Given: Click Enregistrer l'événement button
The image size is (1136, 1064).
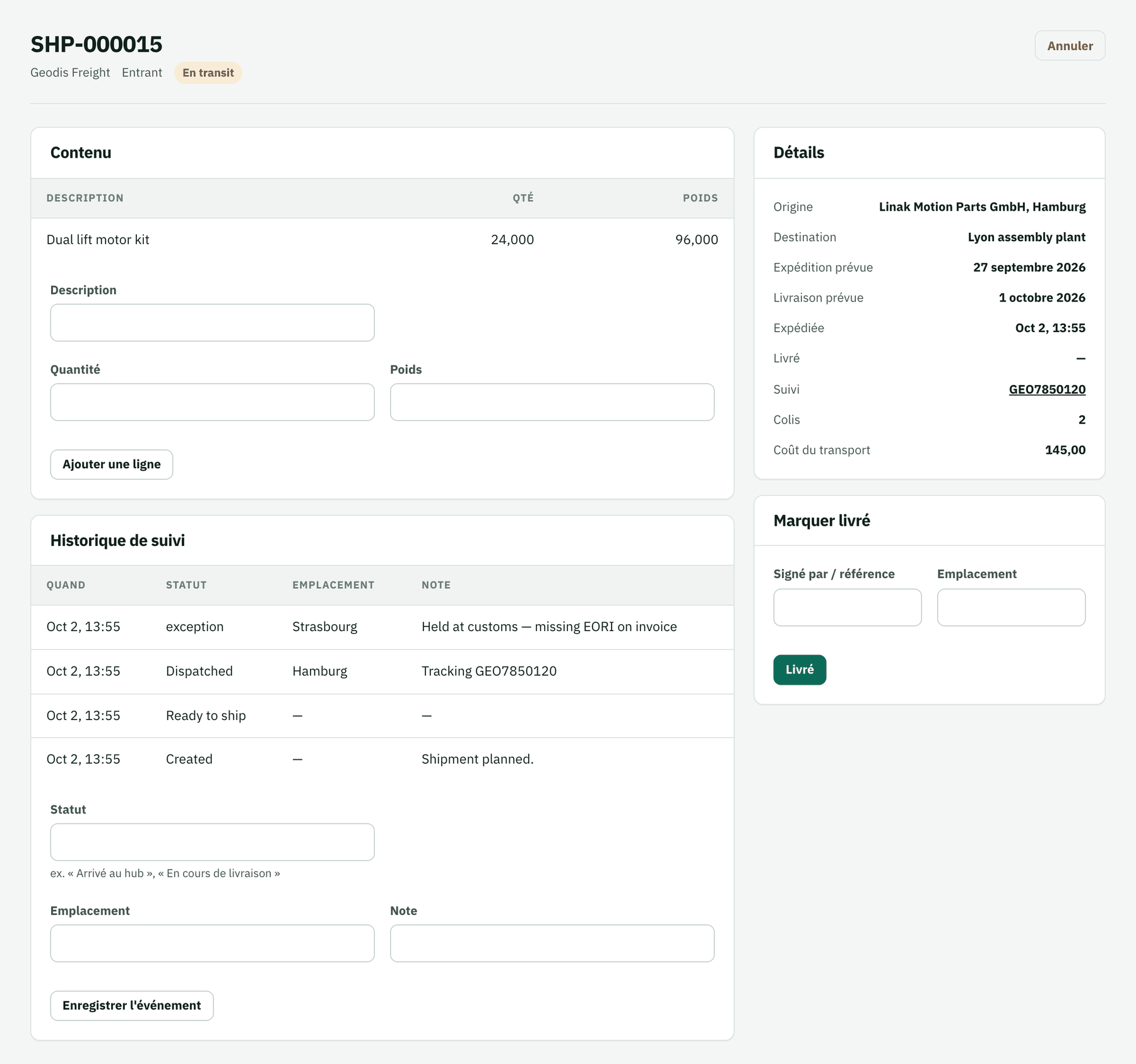Looking at the screenshot, I should (x=132, y=1005).
